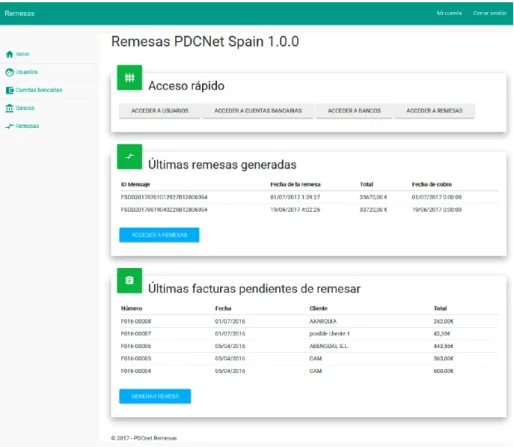514x447 pixels.
Task: Open Bancos section in the sidebar
Action: tap(25, 108)
